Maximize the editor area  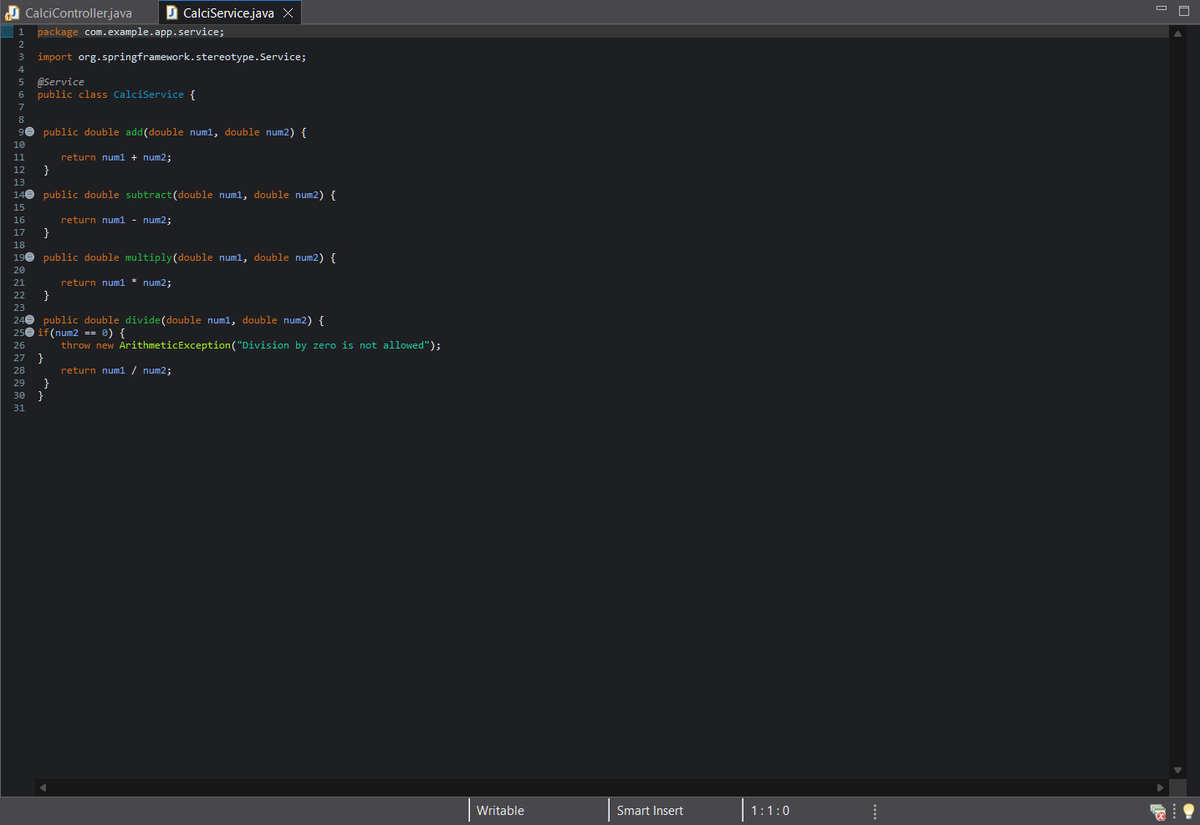tap(1183, 9)
